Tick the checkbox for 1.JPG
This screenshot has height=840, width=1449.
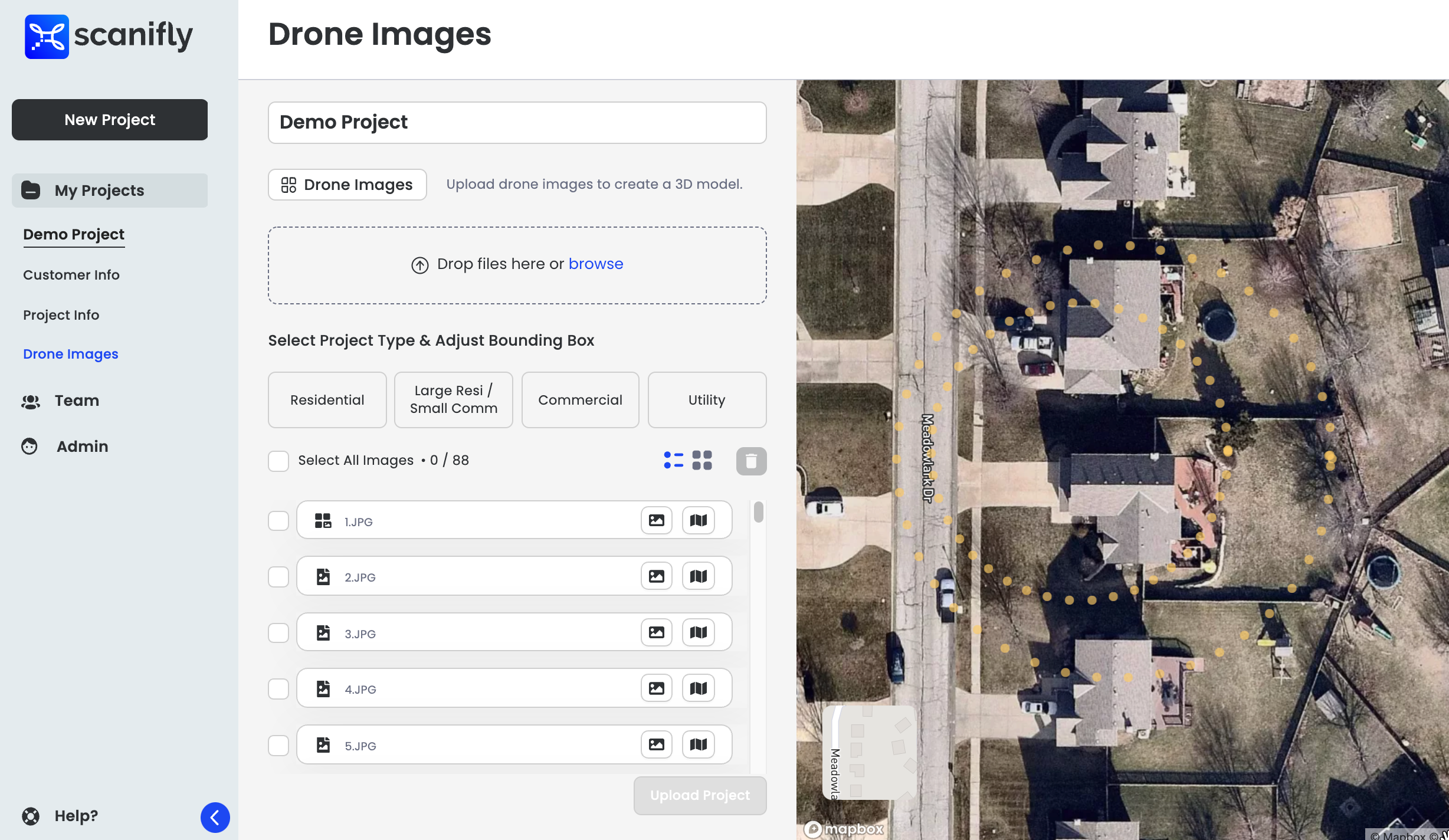278,521
